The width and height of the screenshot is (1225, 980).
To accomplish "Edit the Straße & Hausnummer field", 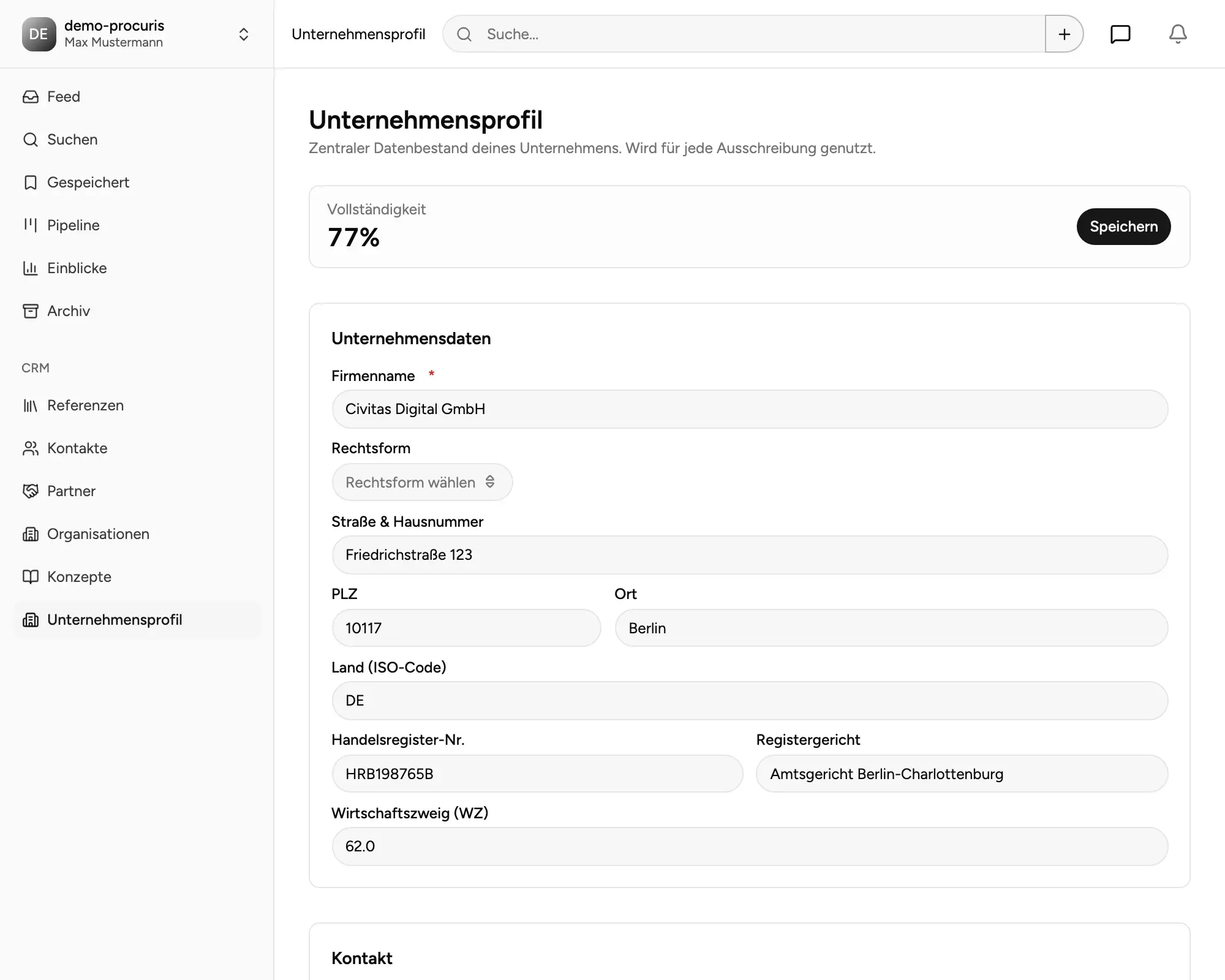I will pyautogui.click(x=750, y=555).
